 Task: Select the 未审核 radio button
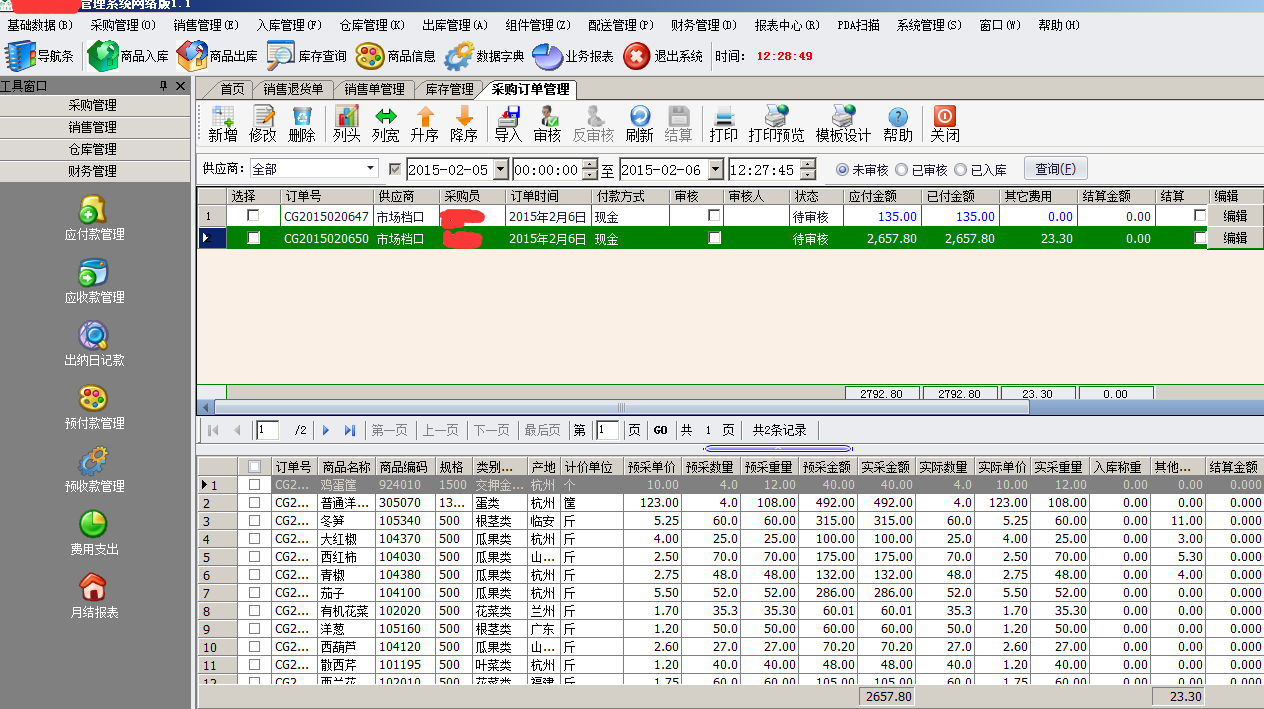(x=842, y=170)
